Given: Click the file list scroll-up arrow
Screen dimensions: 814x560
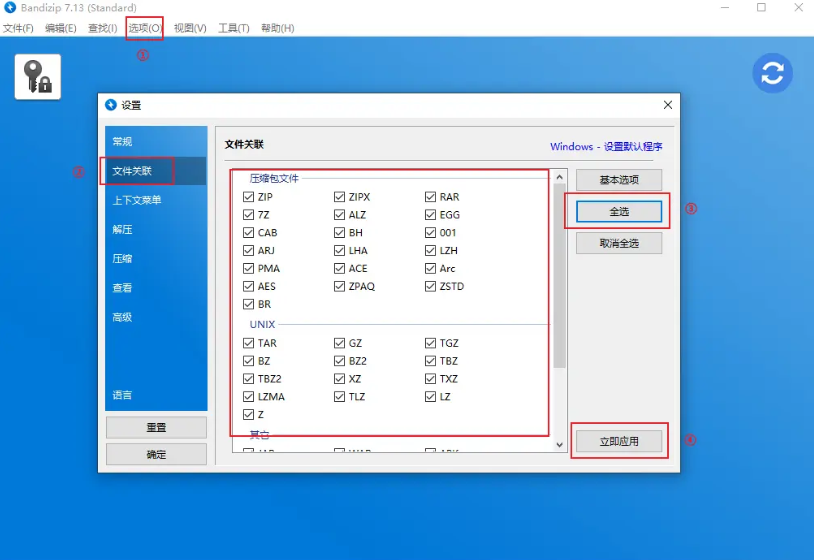Looking at the screenshot, I should coord(560,177).
